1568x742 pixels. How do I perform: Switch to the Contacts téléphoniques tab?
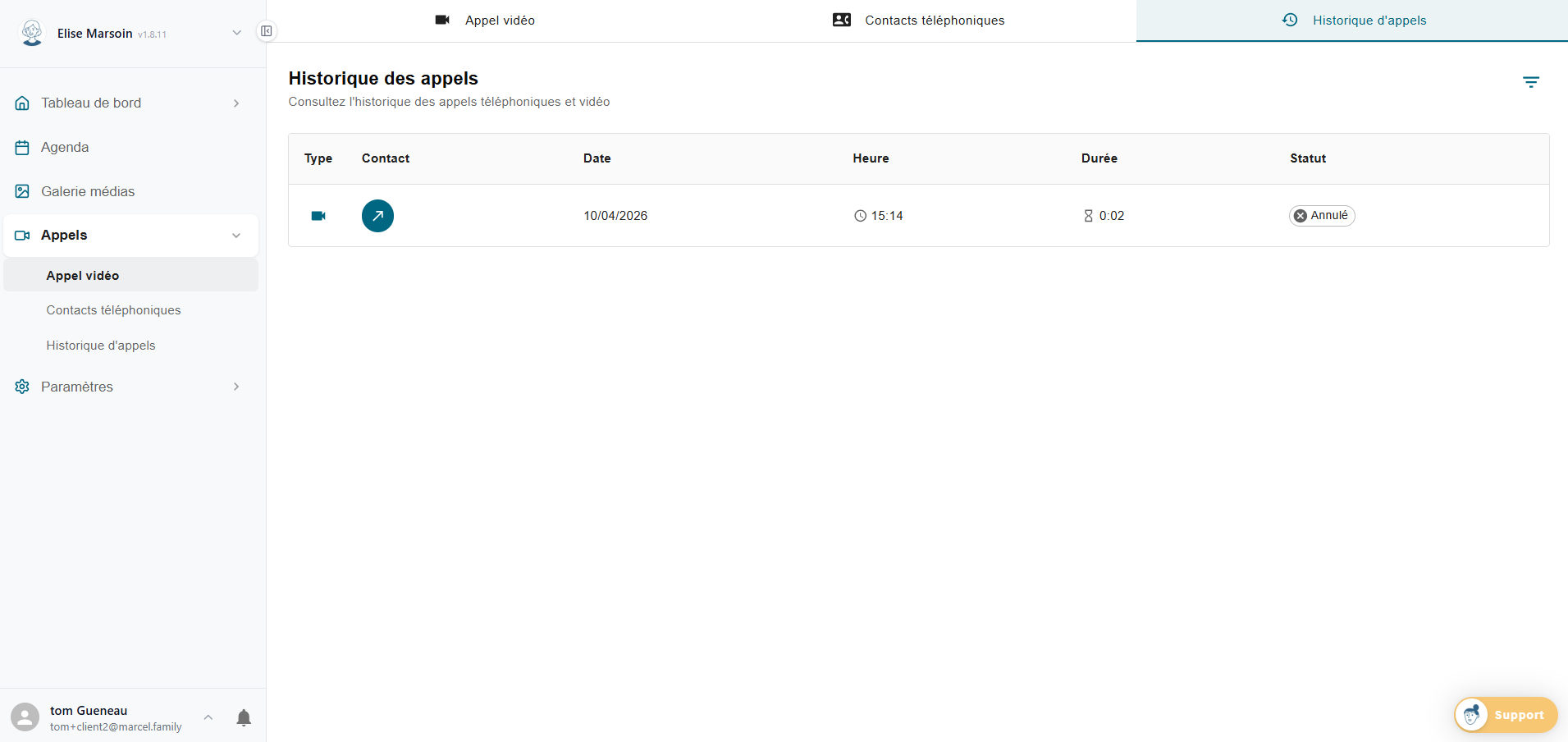pyautogui.click(x=918, y=21)
